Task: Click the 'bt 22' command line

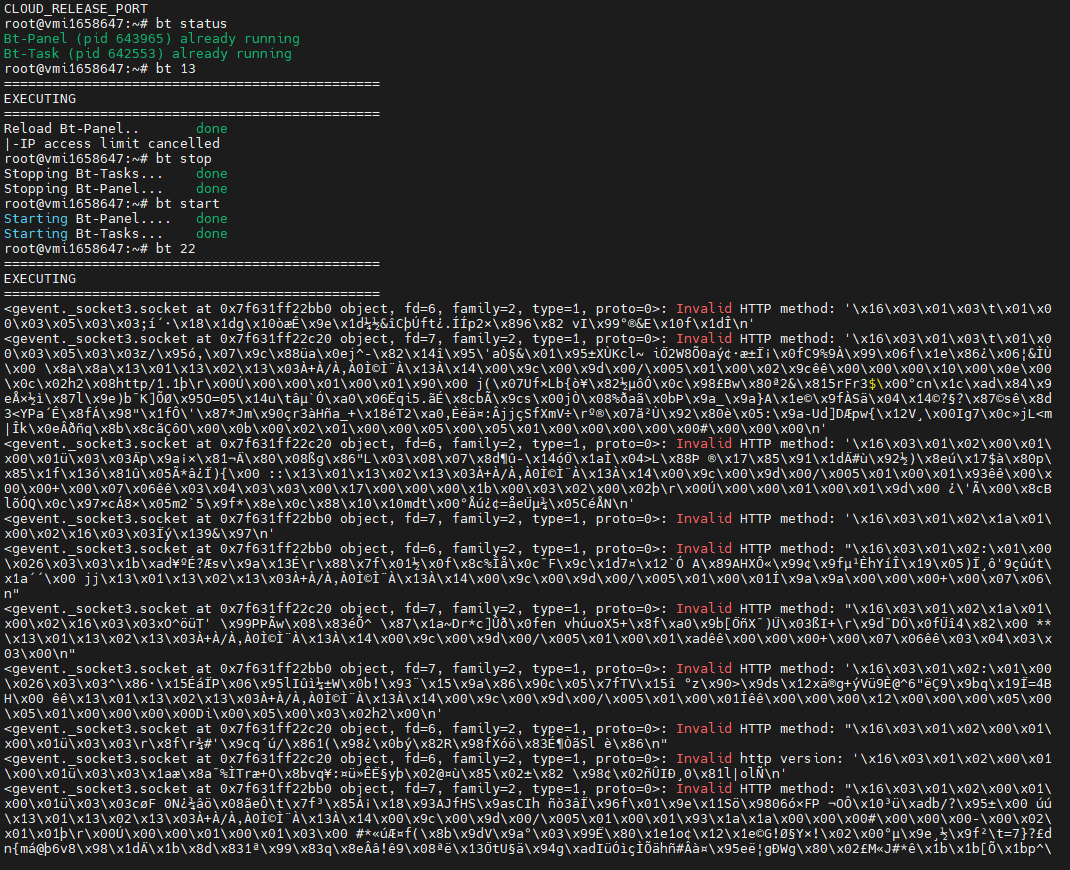Action: pyautogui.click(x=100, y=249)
